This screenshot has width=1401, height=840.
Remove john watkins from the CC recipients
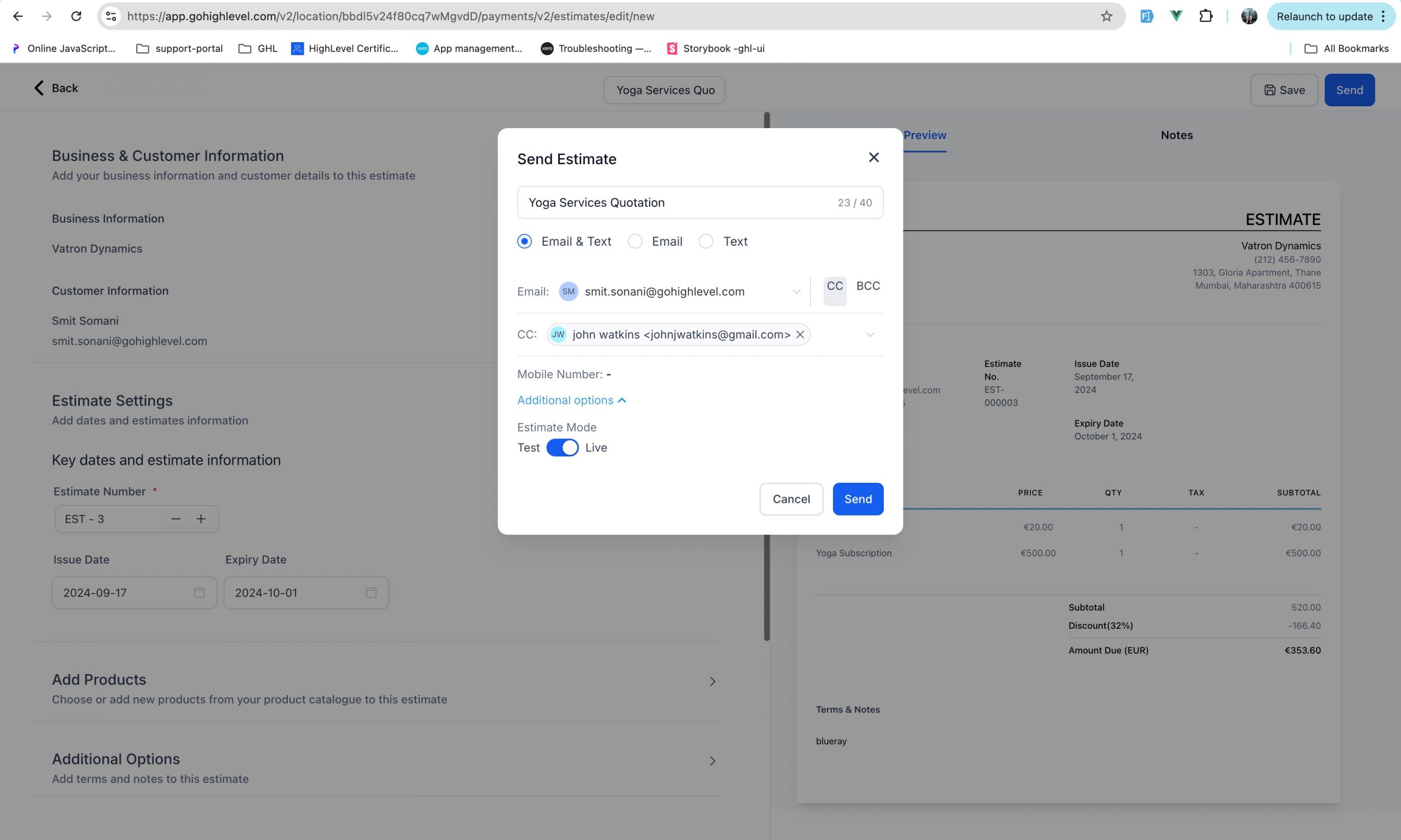pos(800,334)
